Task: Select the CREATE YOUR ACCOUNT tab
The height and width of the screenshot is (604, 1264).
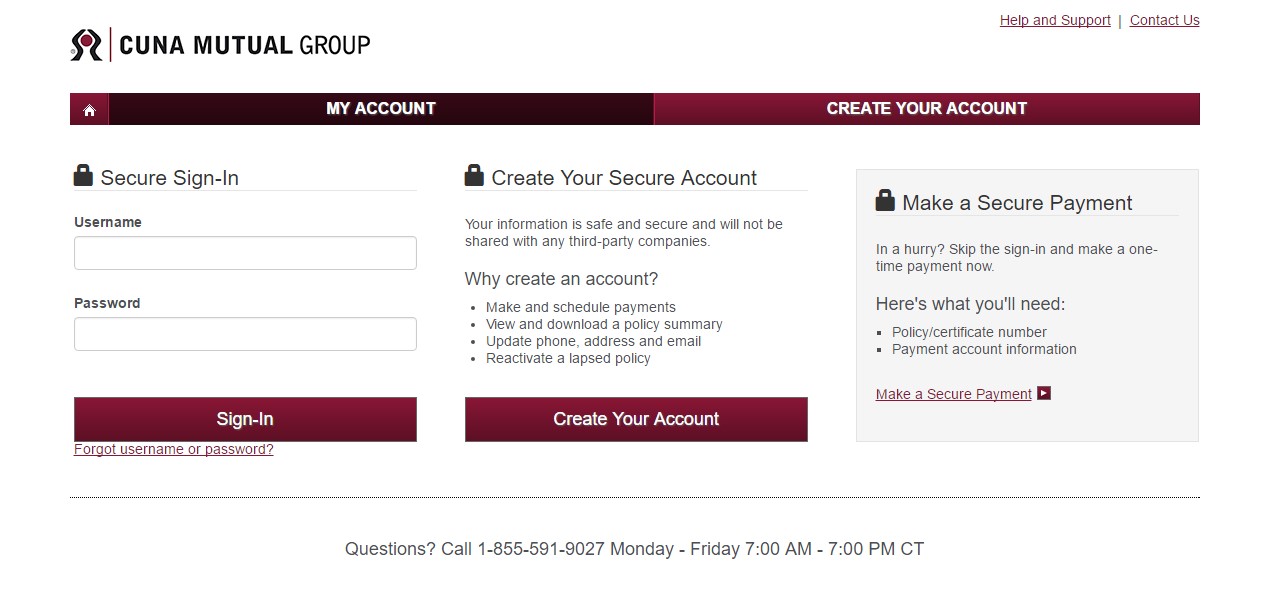Action: (x=926, y=108)
